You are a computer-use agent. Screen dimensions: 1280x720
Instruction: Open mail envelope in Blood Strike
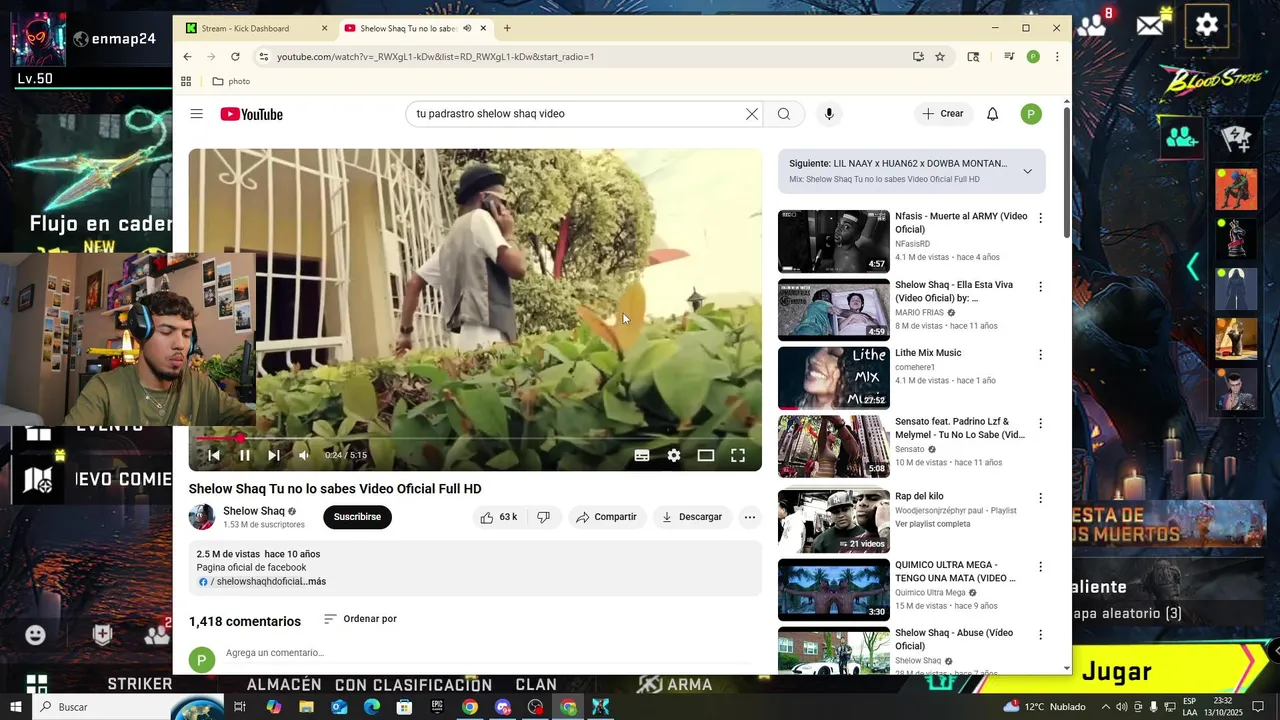coord(1150,25)
